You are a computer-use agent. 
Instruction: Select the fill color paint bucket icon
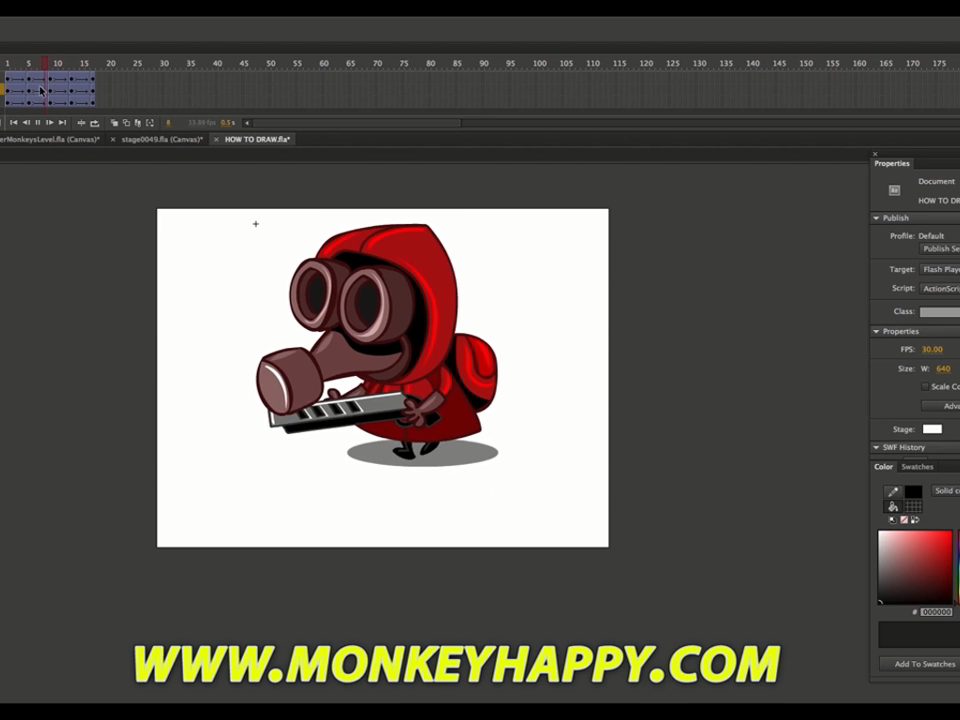point(893,506)
